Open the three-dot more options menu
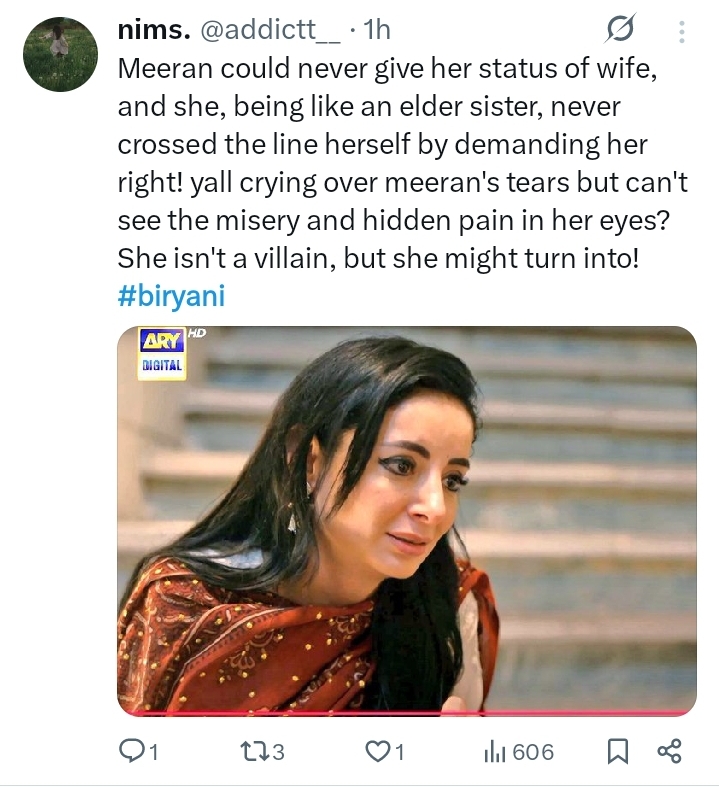This screenshot has height=787, width=719. click(683, 32)
